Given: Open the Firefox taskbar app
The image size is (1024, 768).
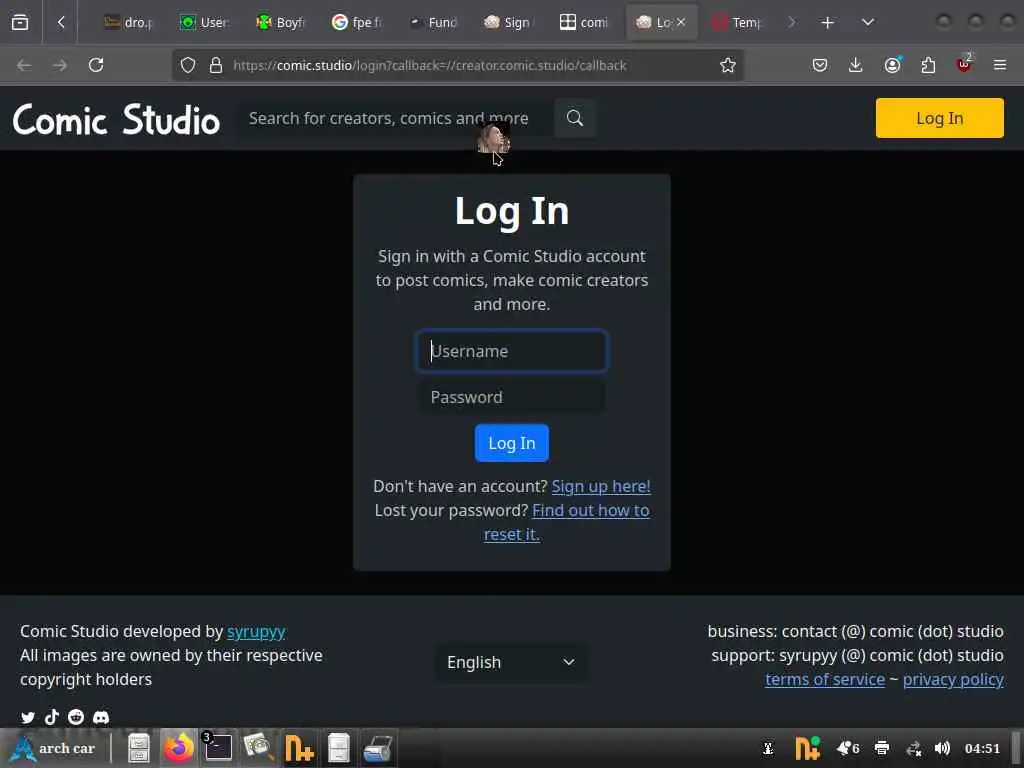Looking at the screenshot, I should tap(178, 748).
